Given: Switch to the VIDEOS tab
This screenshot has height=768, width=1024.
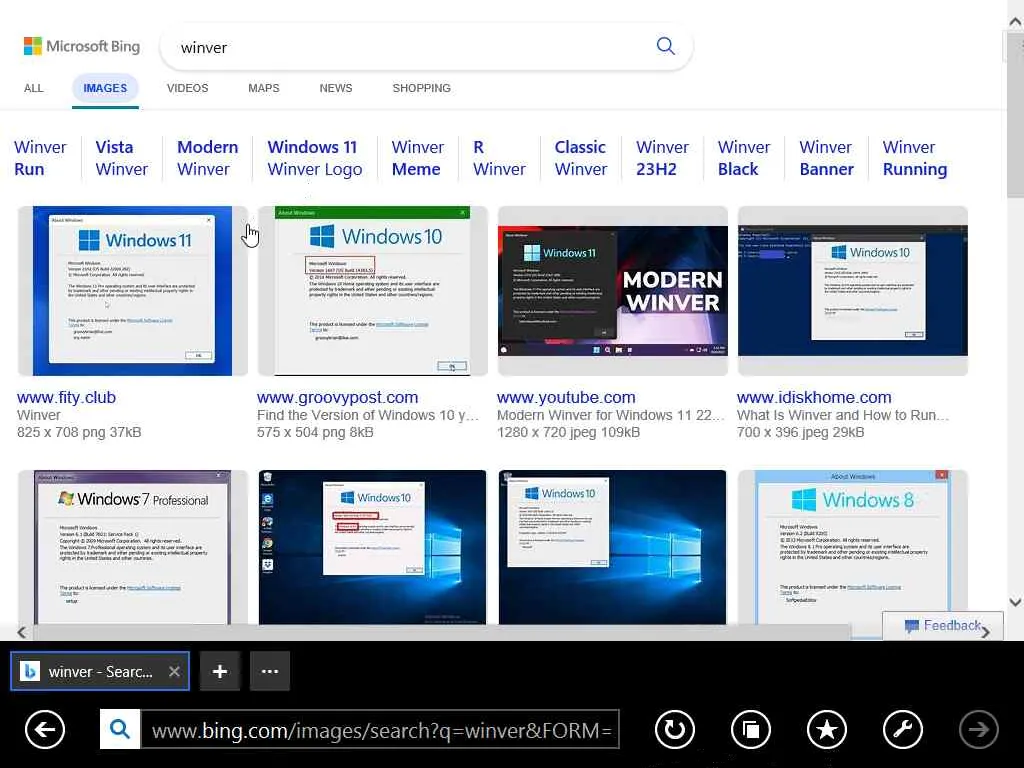Looking at the screenshot, I should point(187,88).
